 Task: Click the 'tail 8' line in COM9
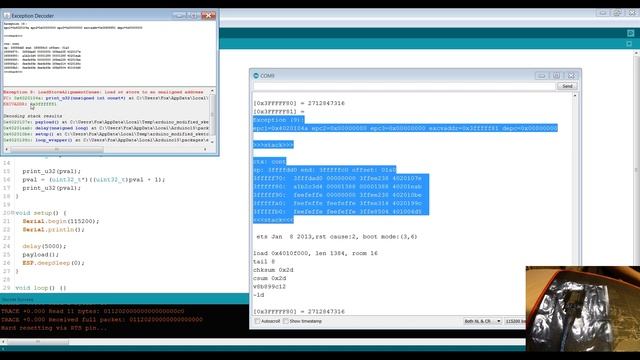(x=264, y=262)
